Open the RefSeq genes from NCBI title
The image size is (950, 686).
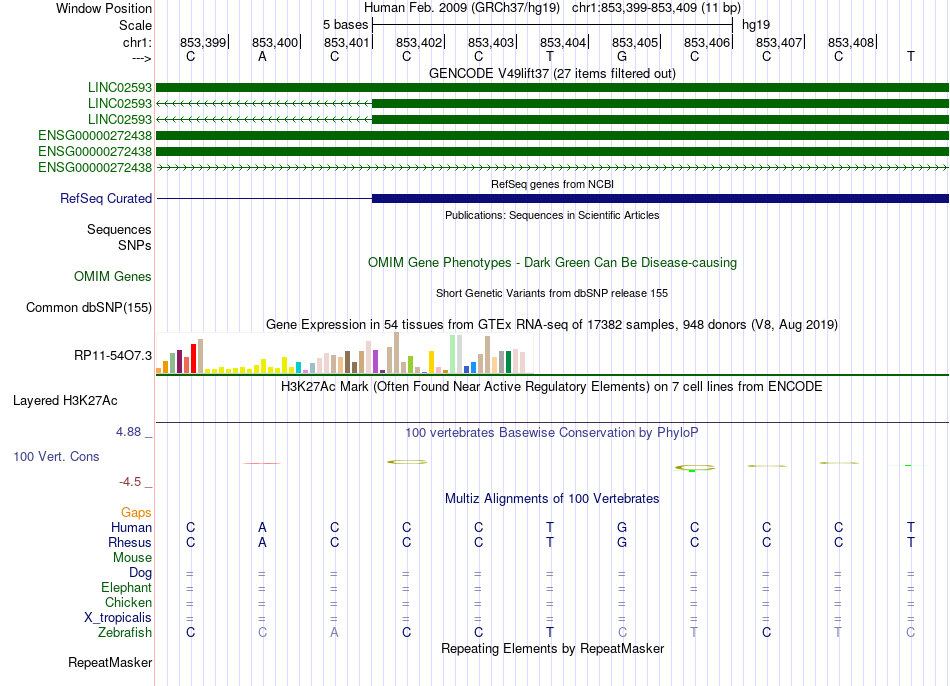pos(552,184)
